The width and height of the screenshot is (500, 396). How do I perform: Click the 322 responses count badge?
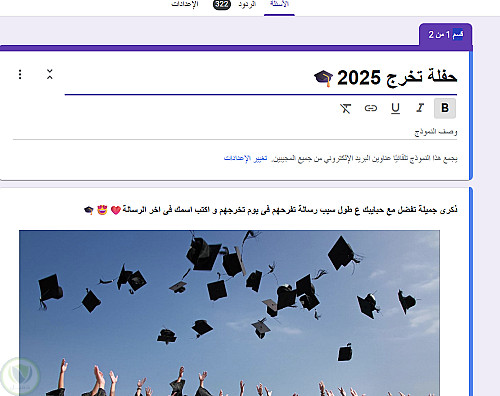[222, 4]
